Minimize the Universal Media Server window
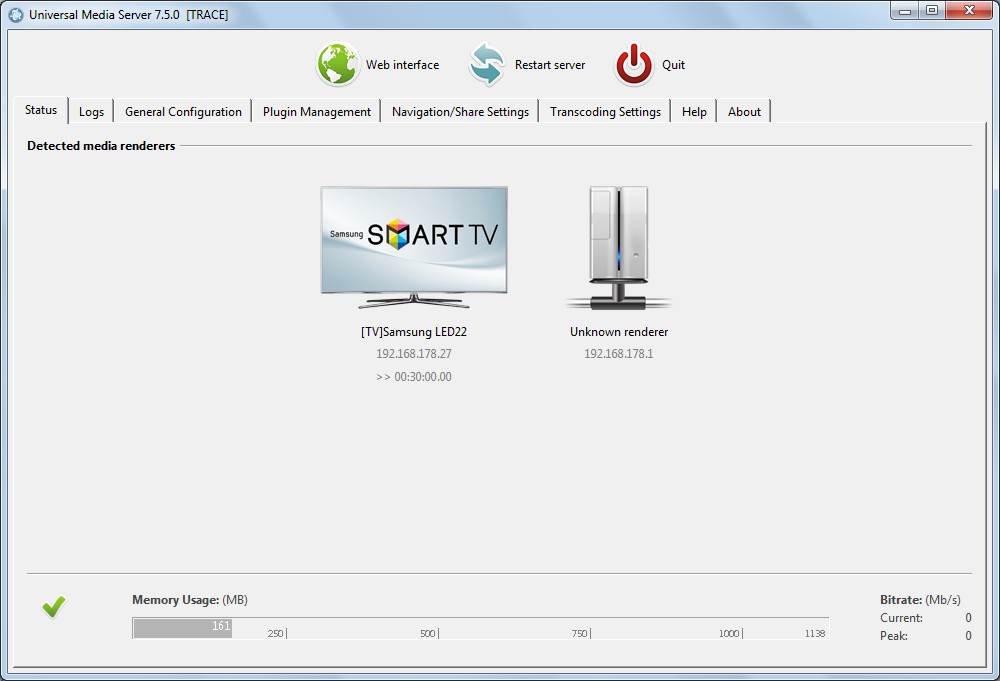Image resolution: width=1000 pixels, height=681 pixels. [x=904, y=10]
